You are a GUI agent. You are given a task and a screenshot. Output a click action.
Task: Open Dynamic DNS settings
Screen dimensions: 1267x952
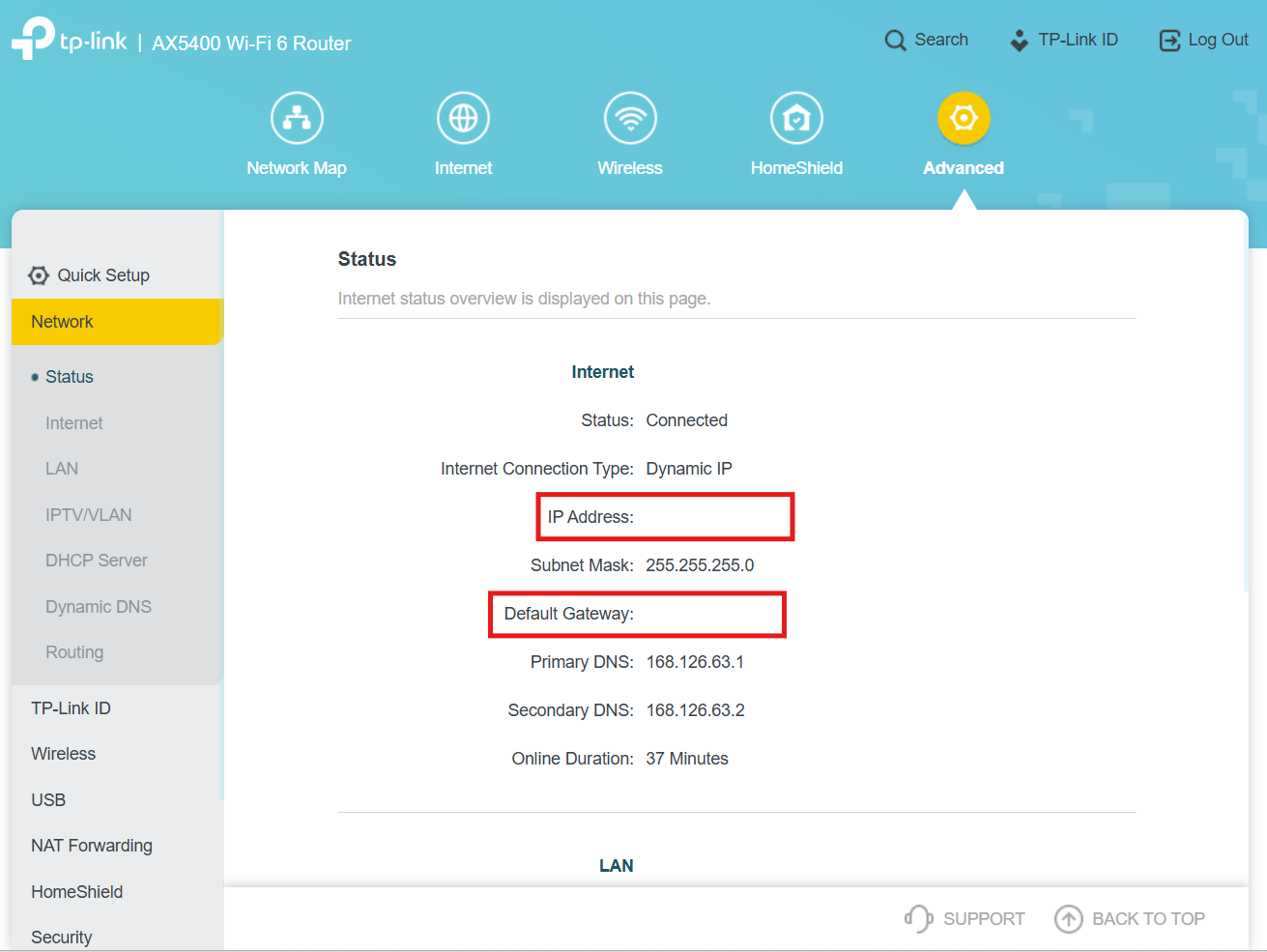click(99, 607)
